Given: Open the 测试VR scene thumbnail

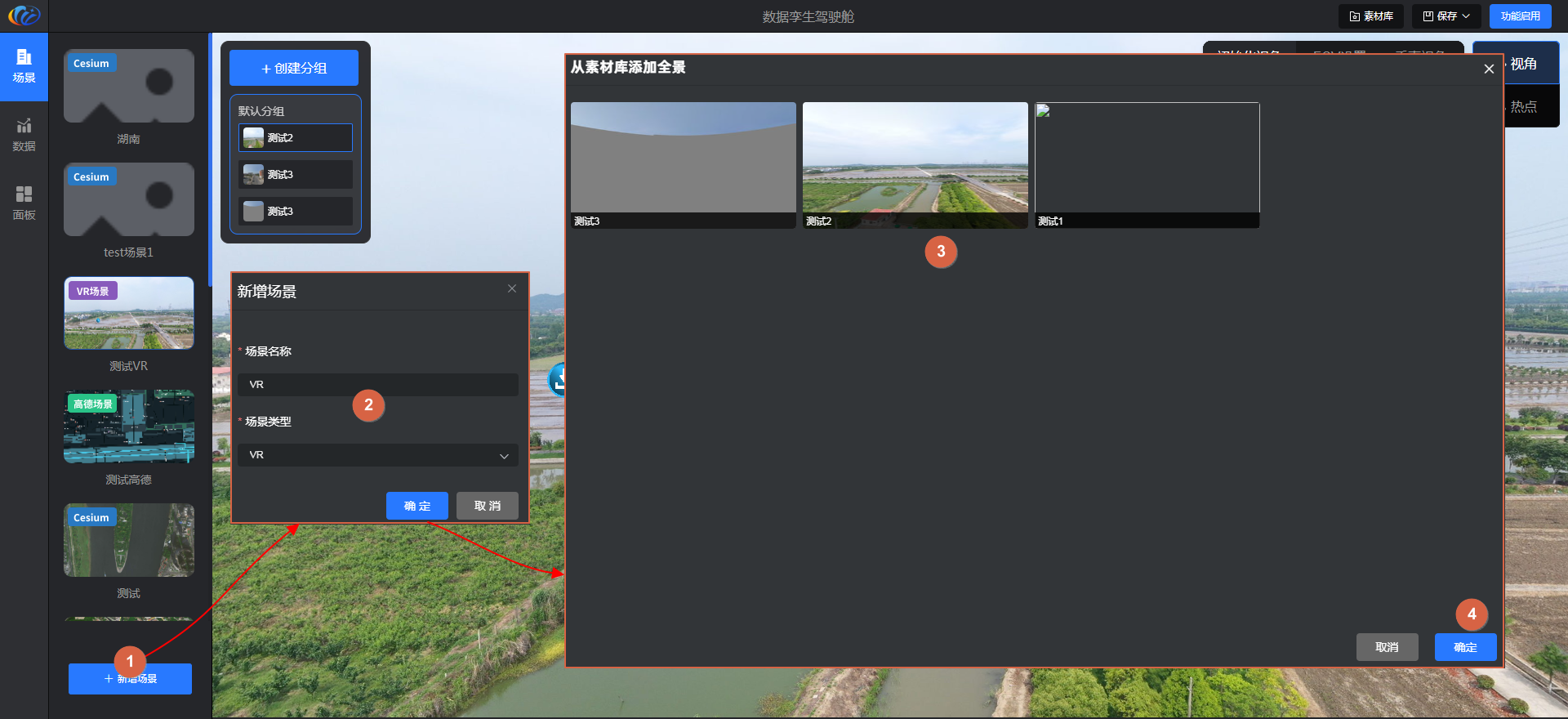Looking at the screenshot, I should tap(129, 314).
